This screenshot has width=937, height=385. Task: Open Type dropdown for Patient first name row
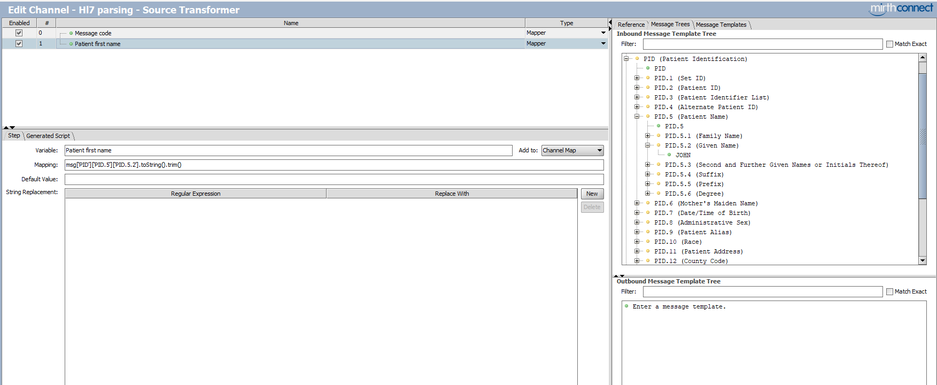coord(604,44)
